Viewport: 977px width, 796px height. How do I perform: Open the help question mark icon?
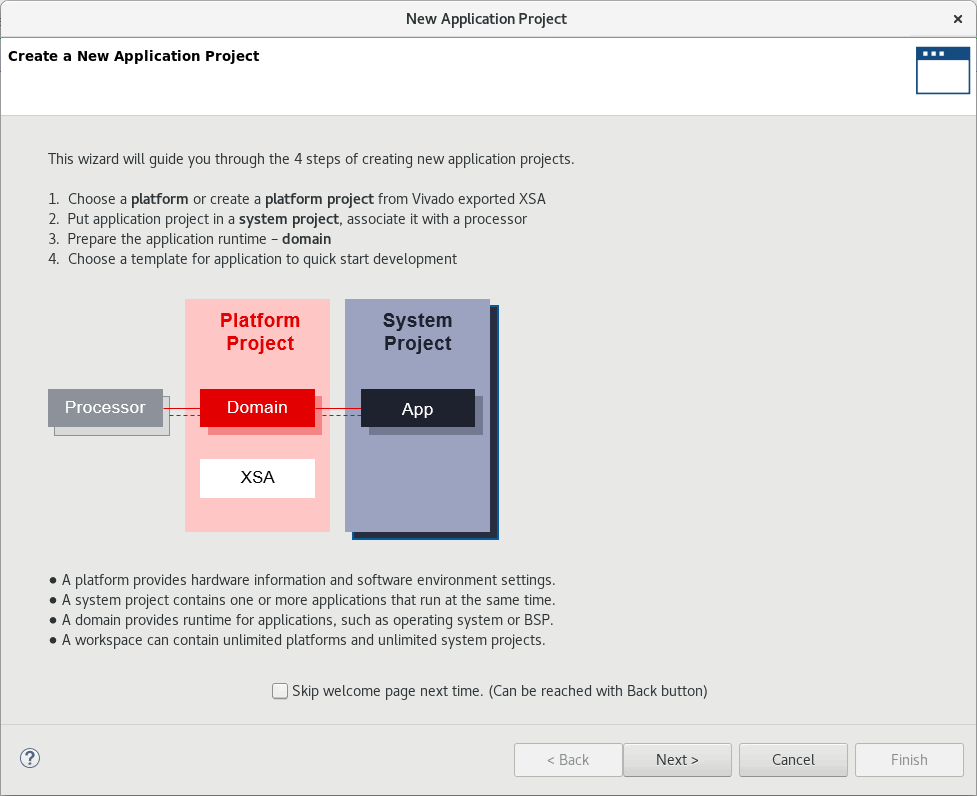pos(30,758)
